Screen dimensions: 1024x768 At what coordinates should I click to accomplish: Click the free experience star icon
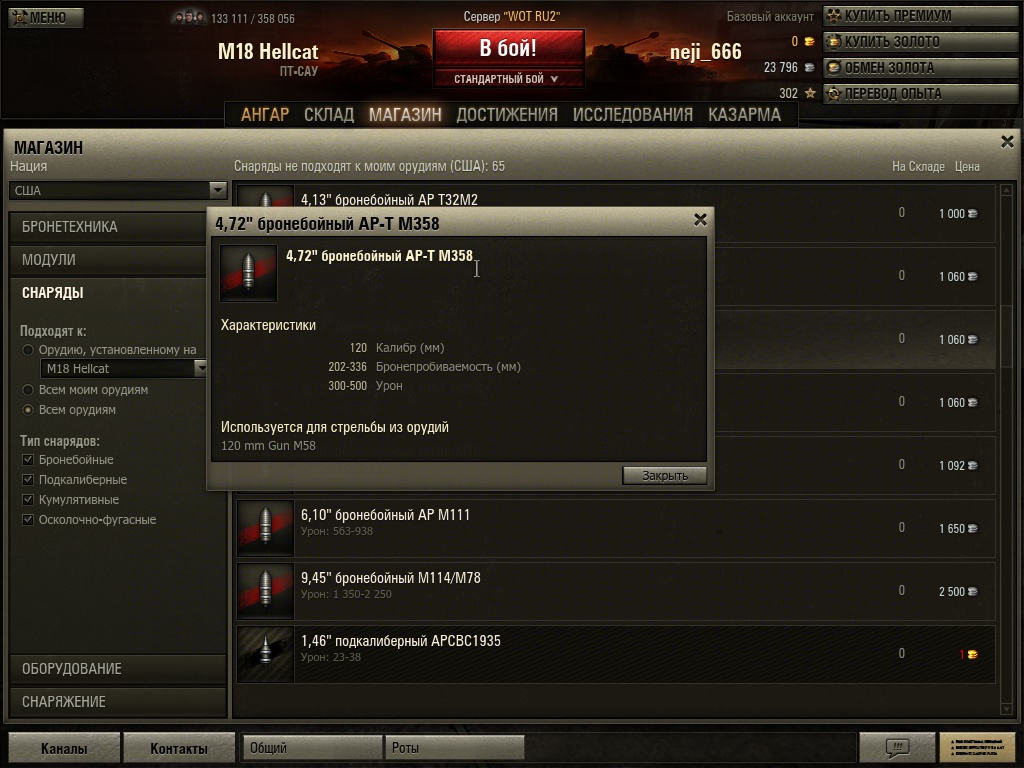(810, 93)
